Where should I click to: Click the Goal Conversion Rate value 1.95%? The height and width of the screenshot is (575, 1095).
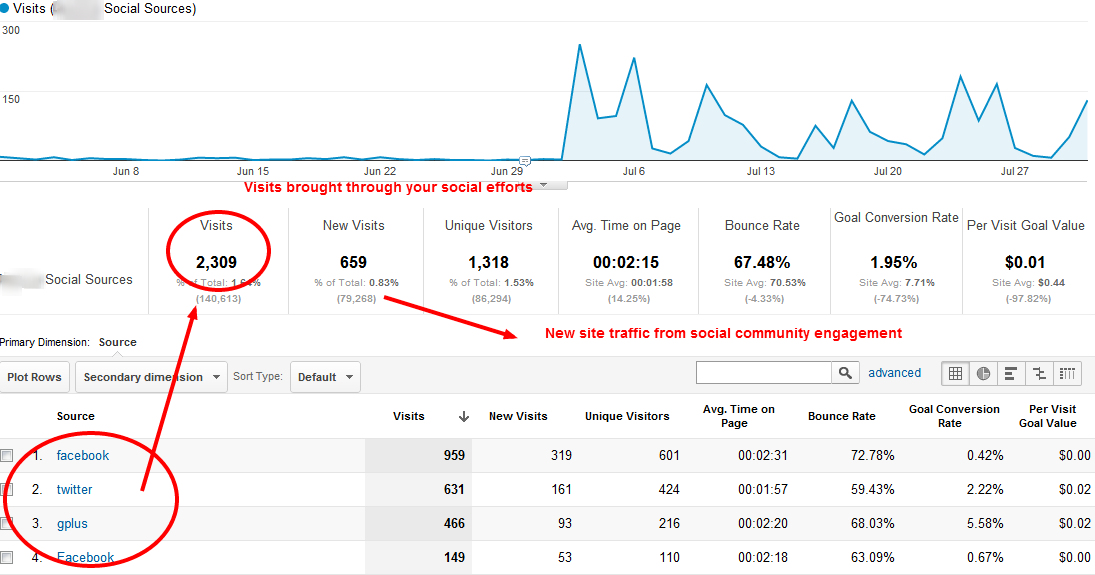coord(893,263)
